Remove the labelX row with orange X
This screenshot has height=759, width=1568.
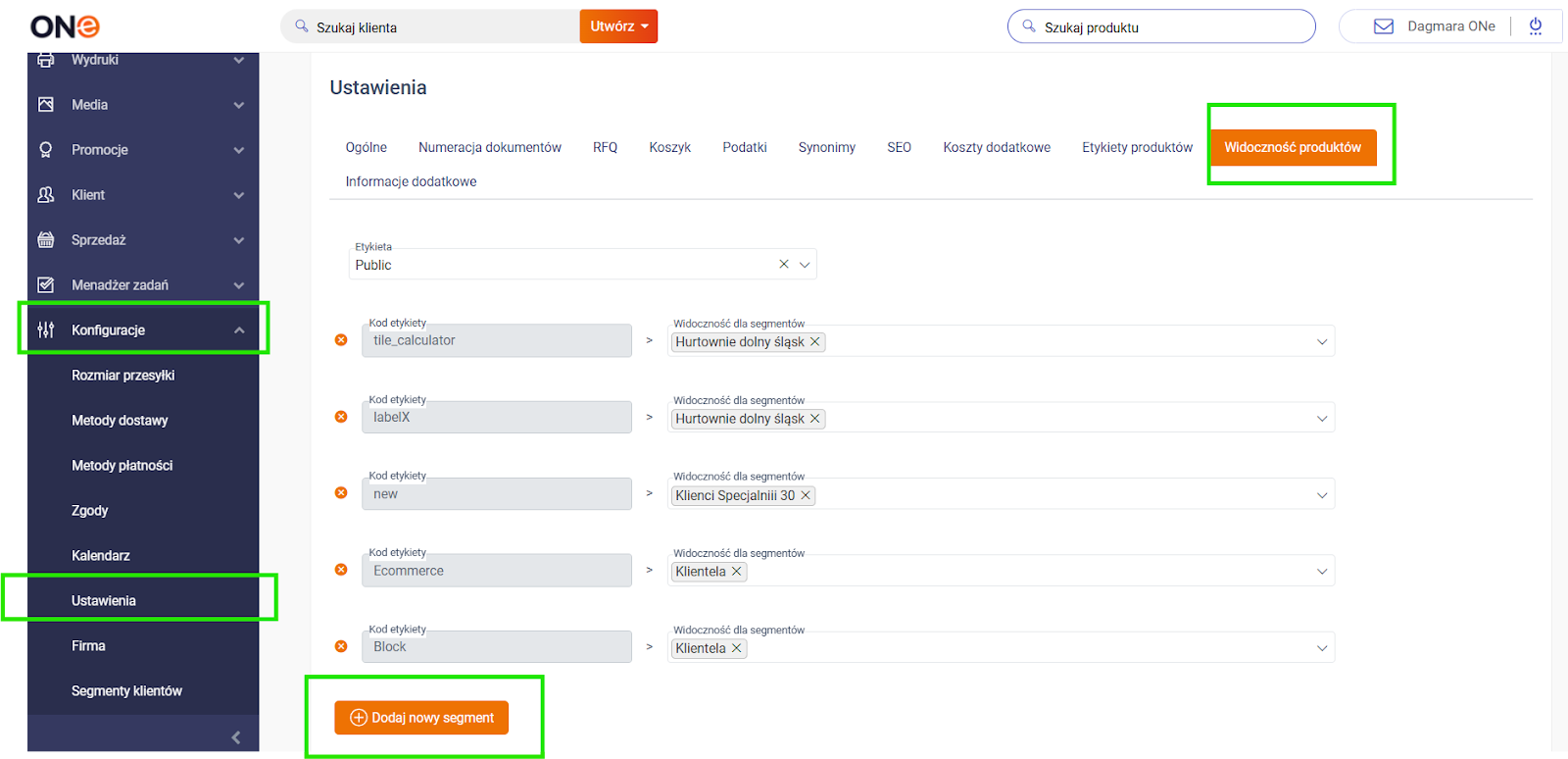pos(341,417)
